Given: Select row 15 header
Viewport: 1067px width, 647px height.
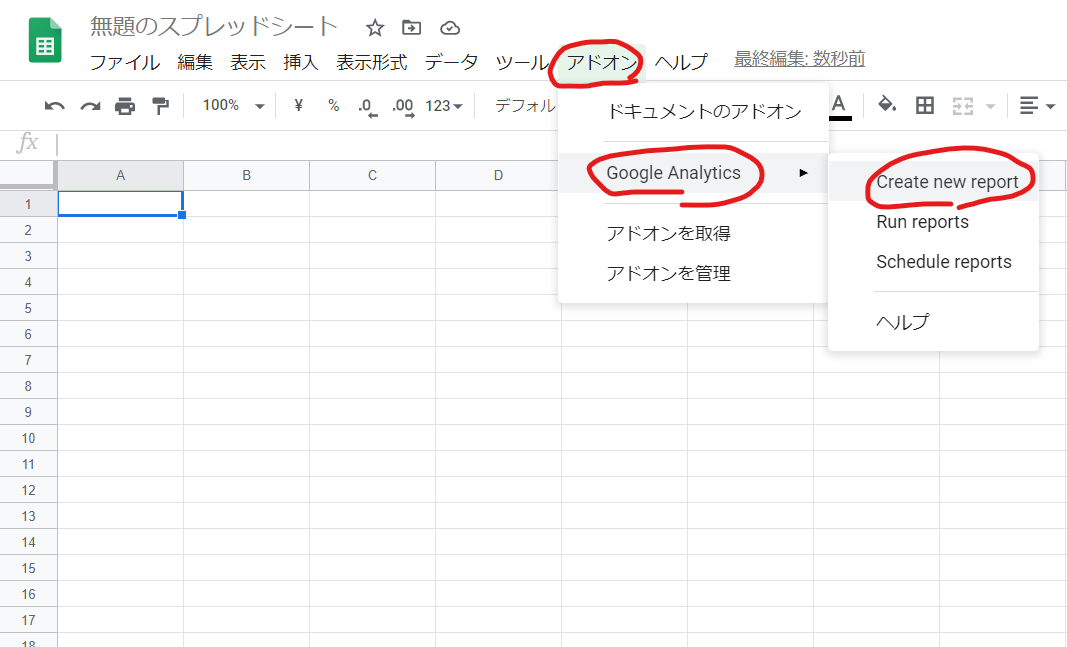Looking at the screenshot, I should click(28, 568).
